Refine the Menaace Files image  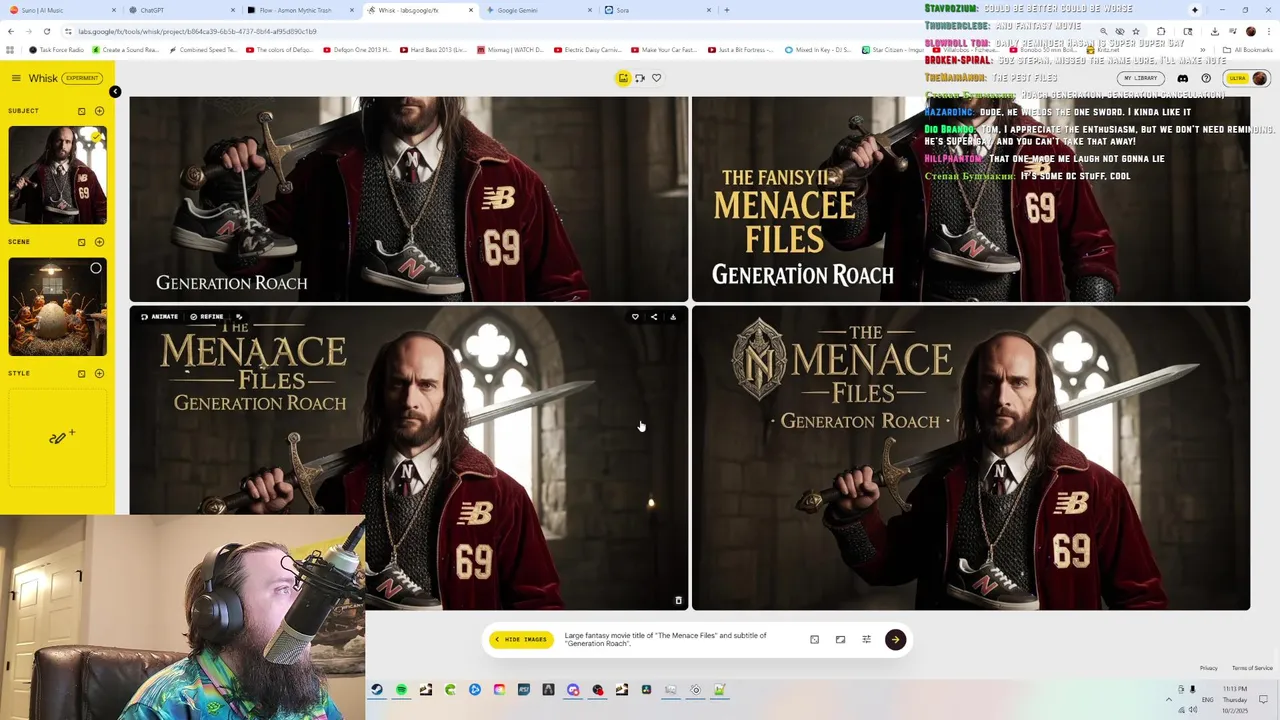point(207,317)
